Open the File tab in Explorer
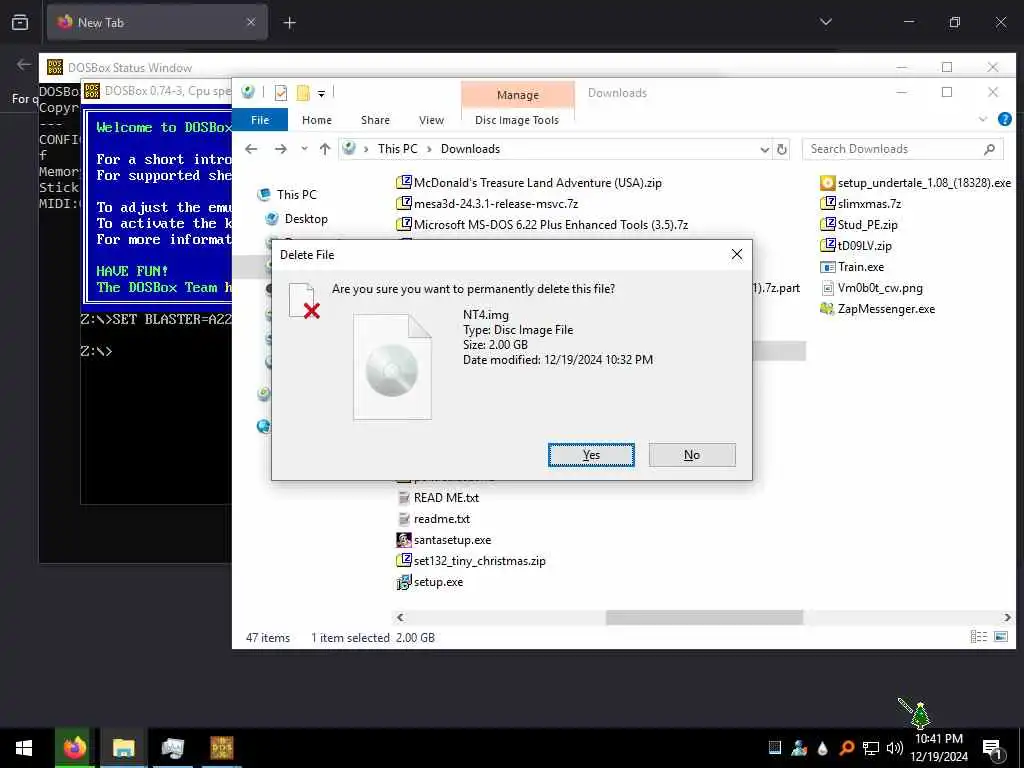This screenshot has height=768, width=1024. [x=260, y=120]
